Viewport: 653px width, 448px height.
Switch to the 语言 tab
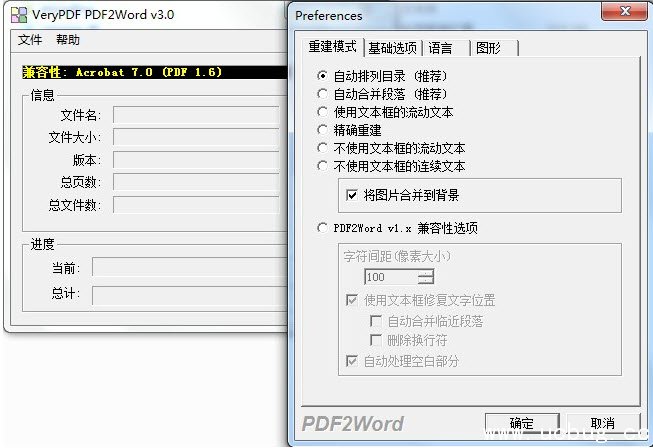click(441, 48)
